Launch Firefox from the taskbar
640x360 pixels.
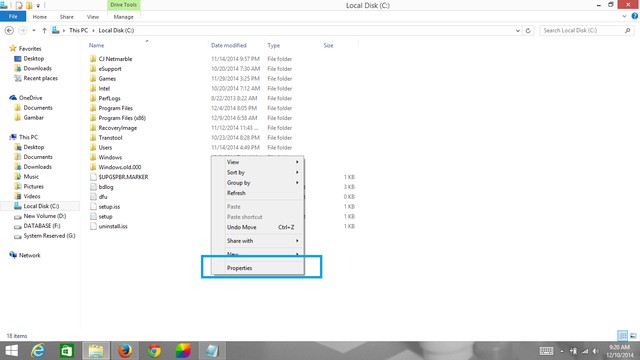point(125,351)
